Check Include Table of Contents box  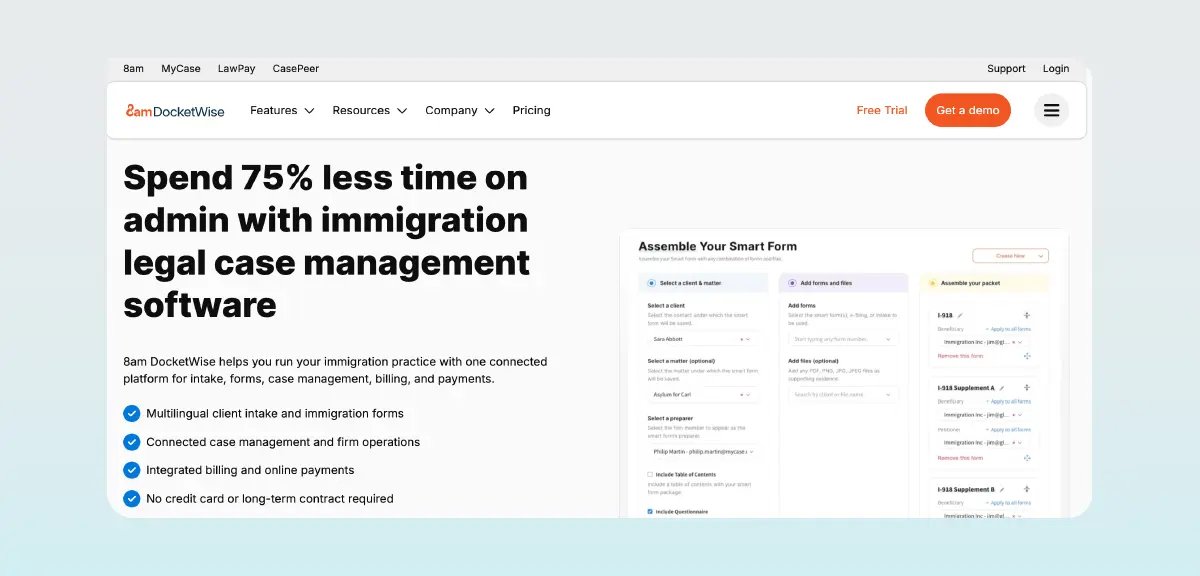[650, 475]
